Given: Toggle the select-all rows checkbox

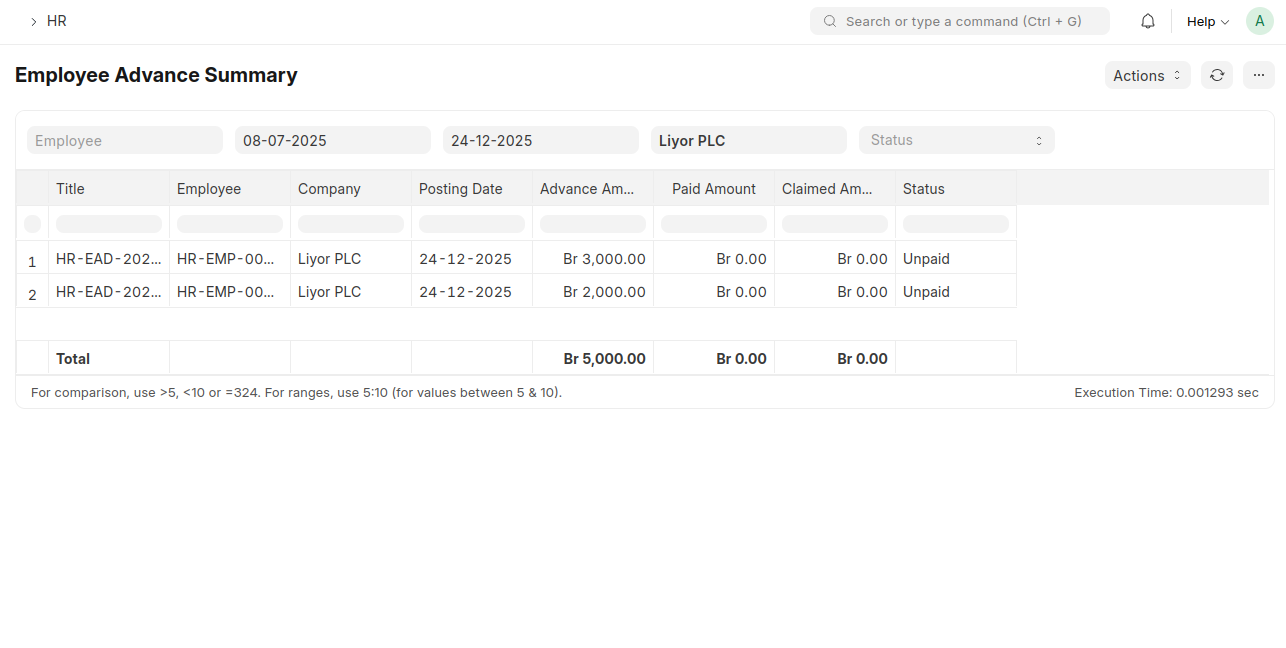Looking at the screenshot, I should pos(32,224).
